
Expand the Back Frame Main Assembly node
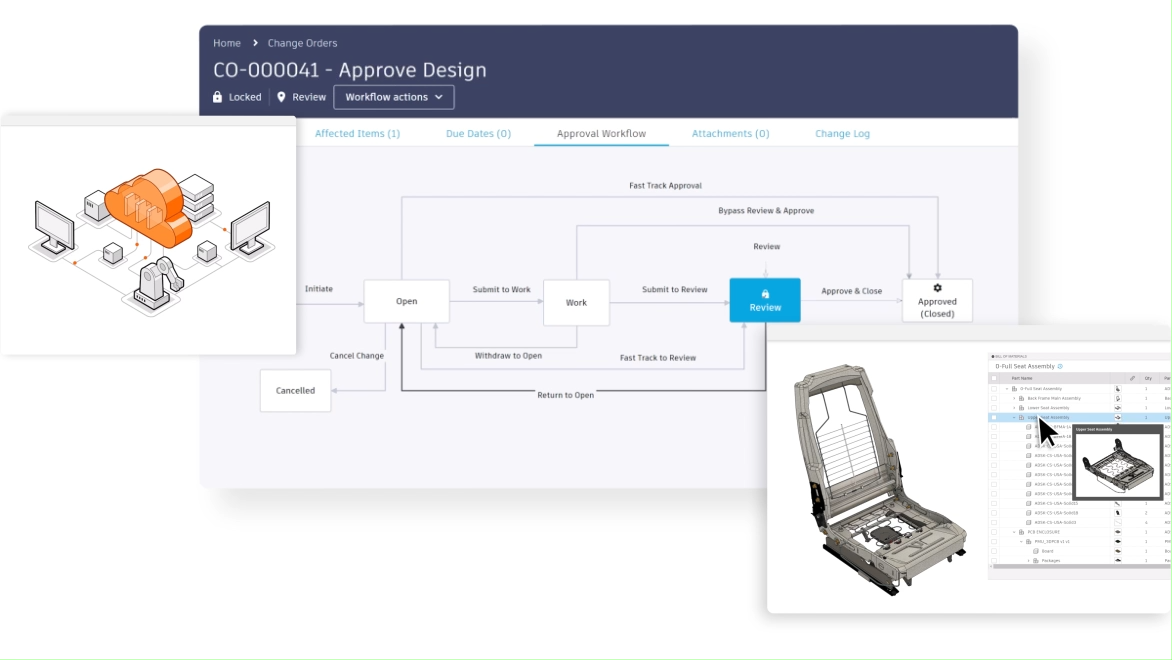(1014, 398)
